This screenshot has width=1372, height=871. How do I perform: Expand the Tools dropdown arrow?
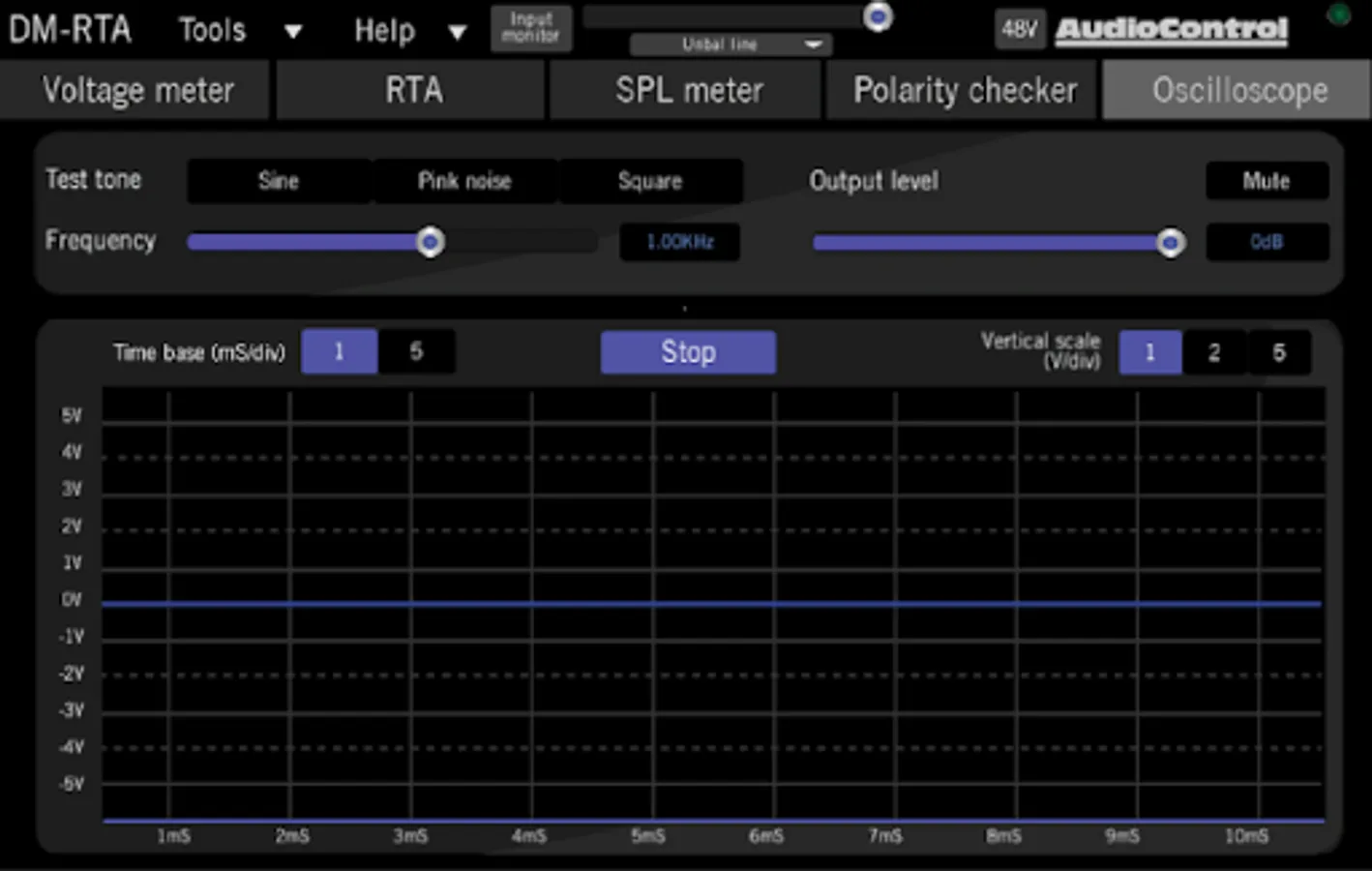click(293, 32)
